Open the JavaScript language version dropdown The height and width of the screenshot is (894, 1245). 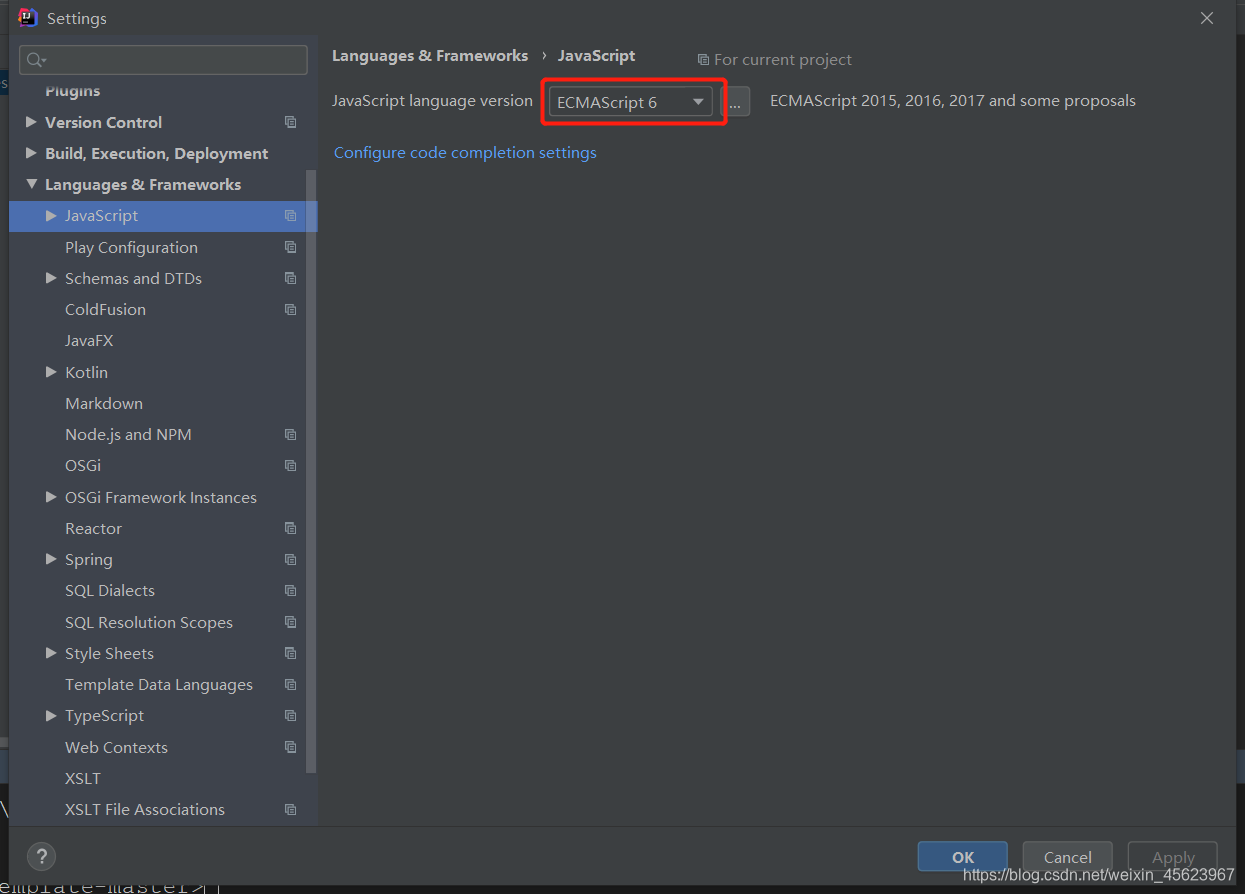pyautogui.click(x=630, y=102)
